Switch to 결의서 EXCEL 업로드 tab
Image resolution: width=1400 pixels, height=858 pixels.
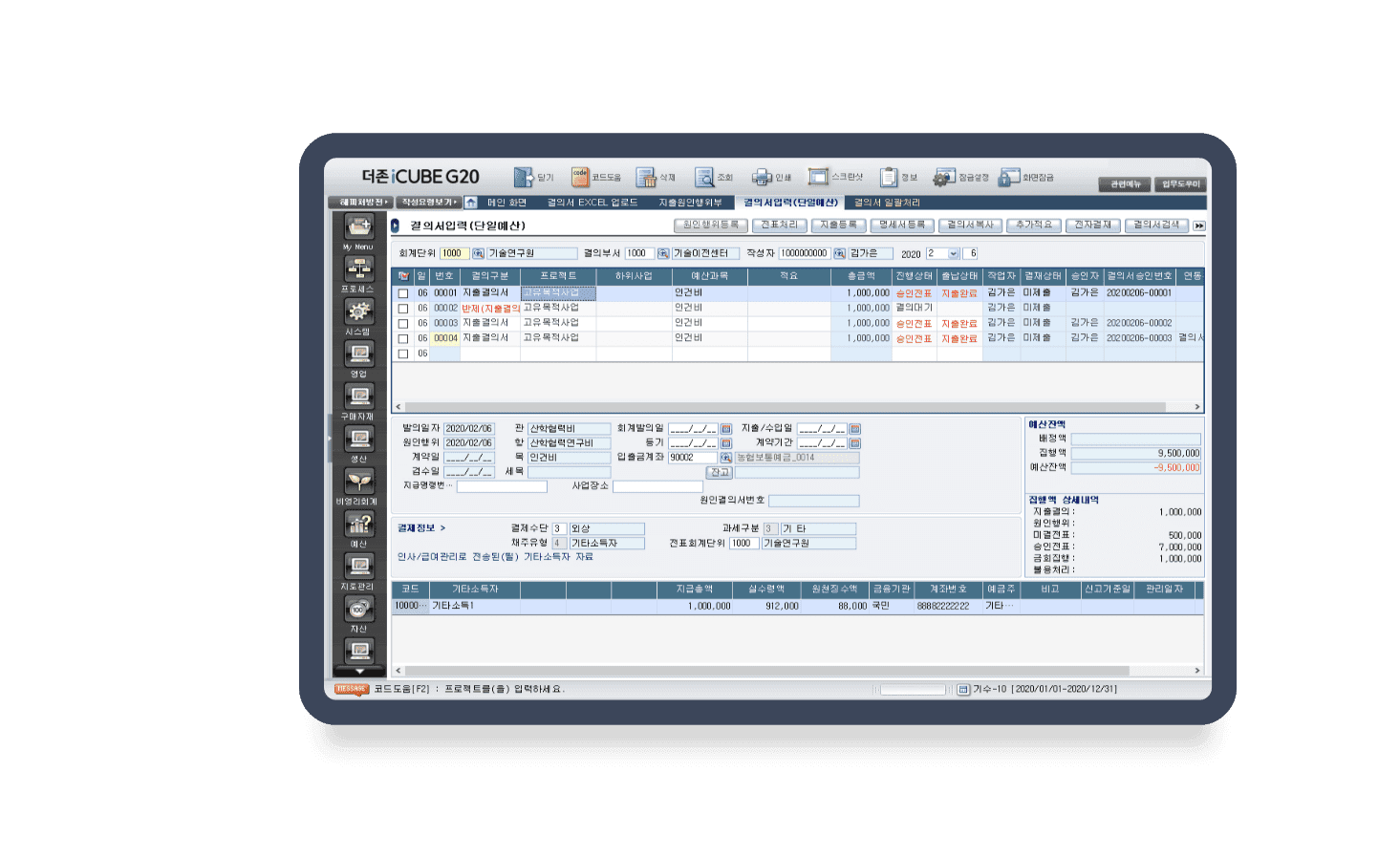[592, 203]
